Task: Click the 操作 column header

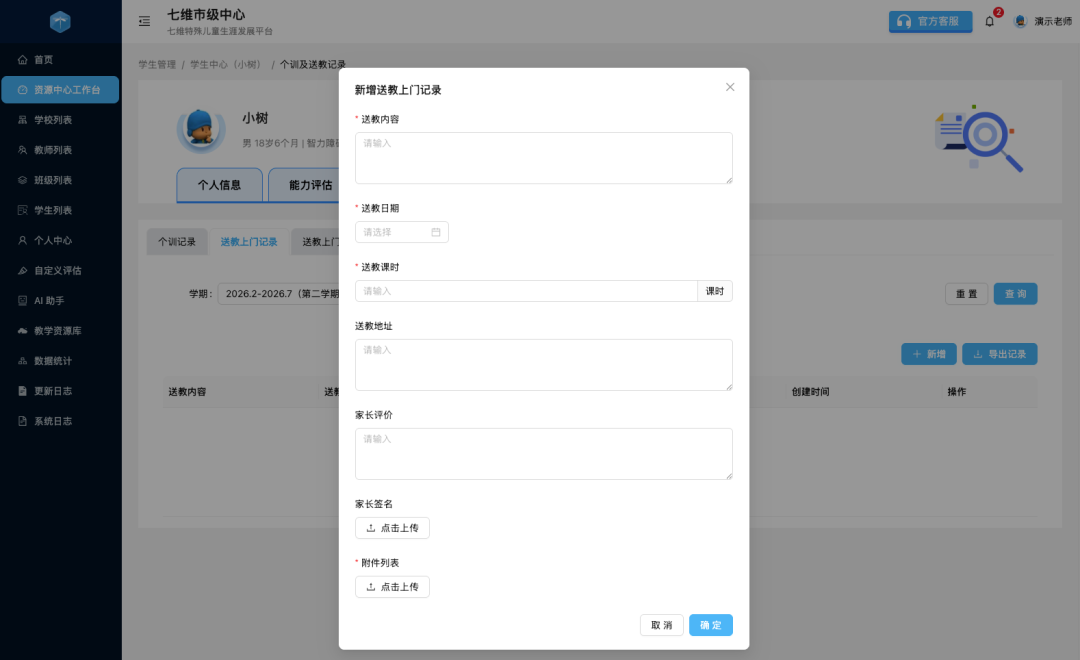Action: point(957,391)
